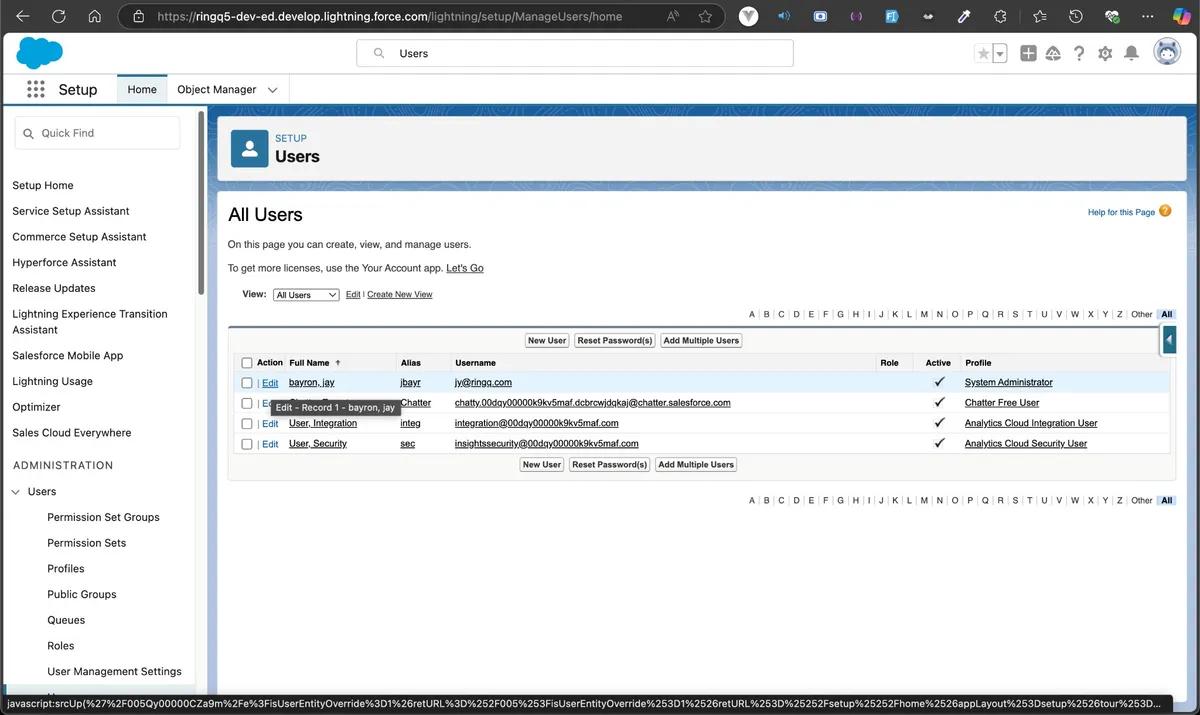This screenshot has width=1200, height=715.
Task: Click the Salesforce favorites star
Action: coord(983,53)
